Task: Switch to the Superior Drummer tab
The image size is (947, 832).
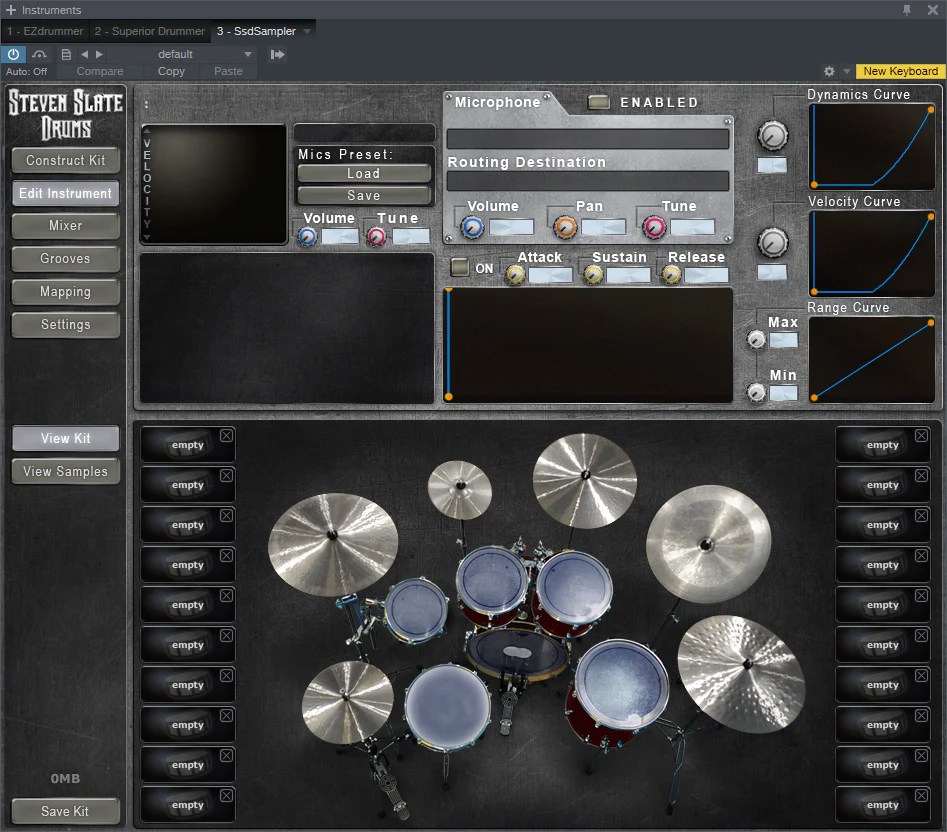Action: tap(150, 31)
